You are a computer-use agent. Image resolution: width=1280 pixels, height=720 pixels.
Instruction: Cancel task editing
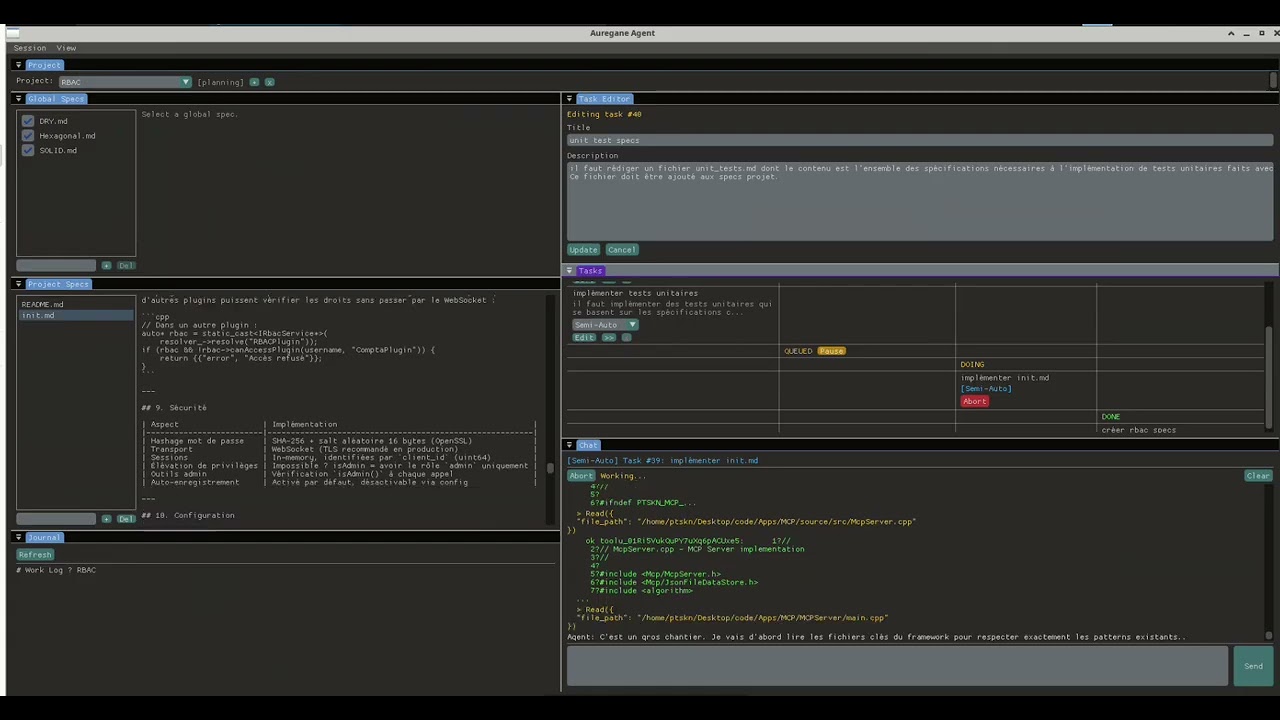tap(621, 250)
